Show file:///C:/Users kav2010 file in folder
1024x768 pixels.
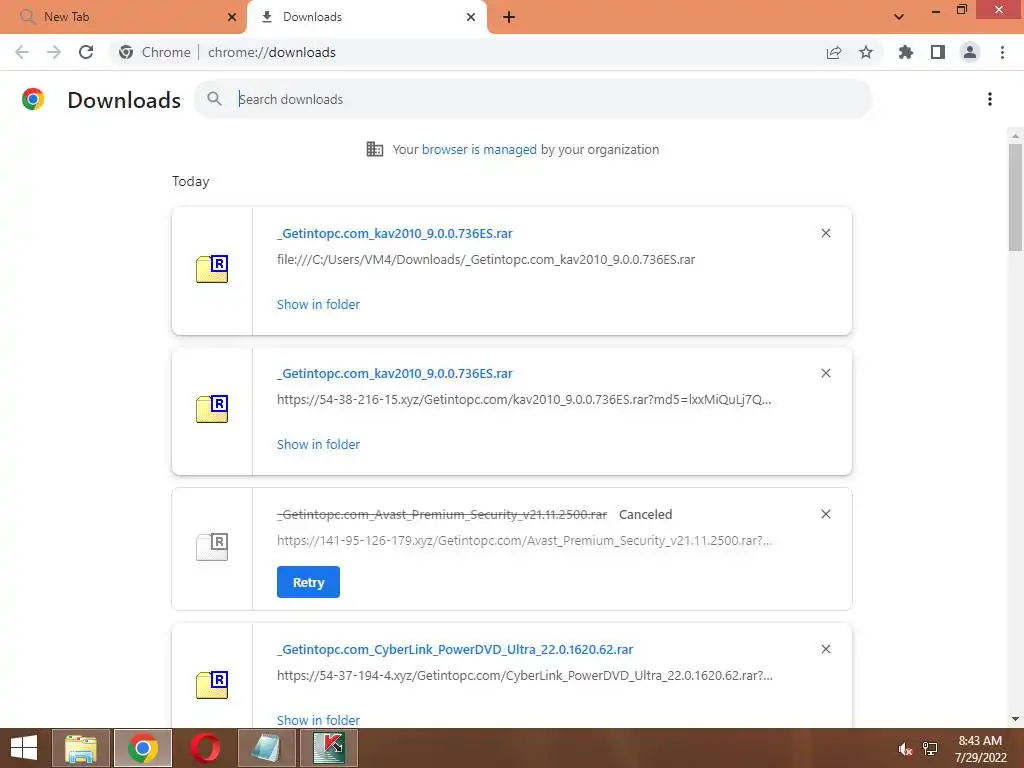(x=318, y=304)
